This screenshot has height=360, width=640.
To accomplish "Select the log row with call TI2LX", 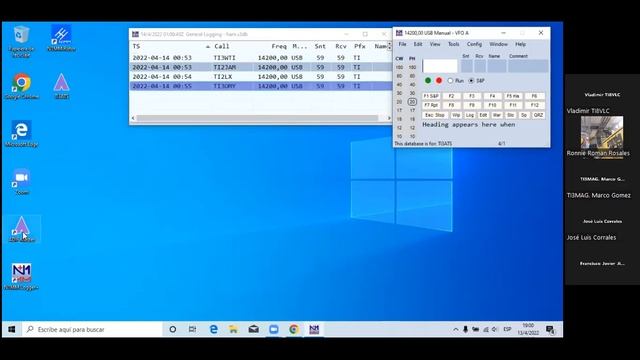I will pyautogui.click(x=260, y=77).
